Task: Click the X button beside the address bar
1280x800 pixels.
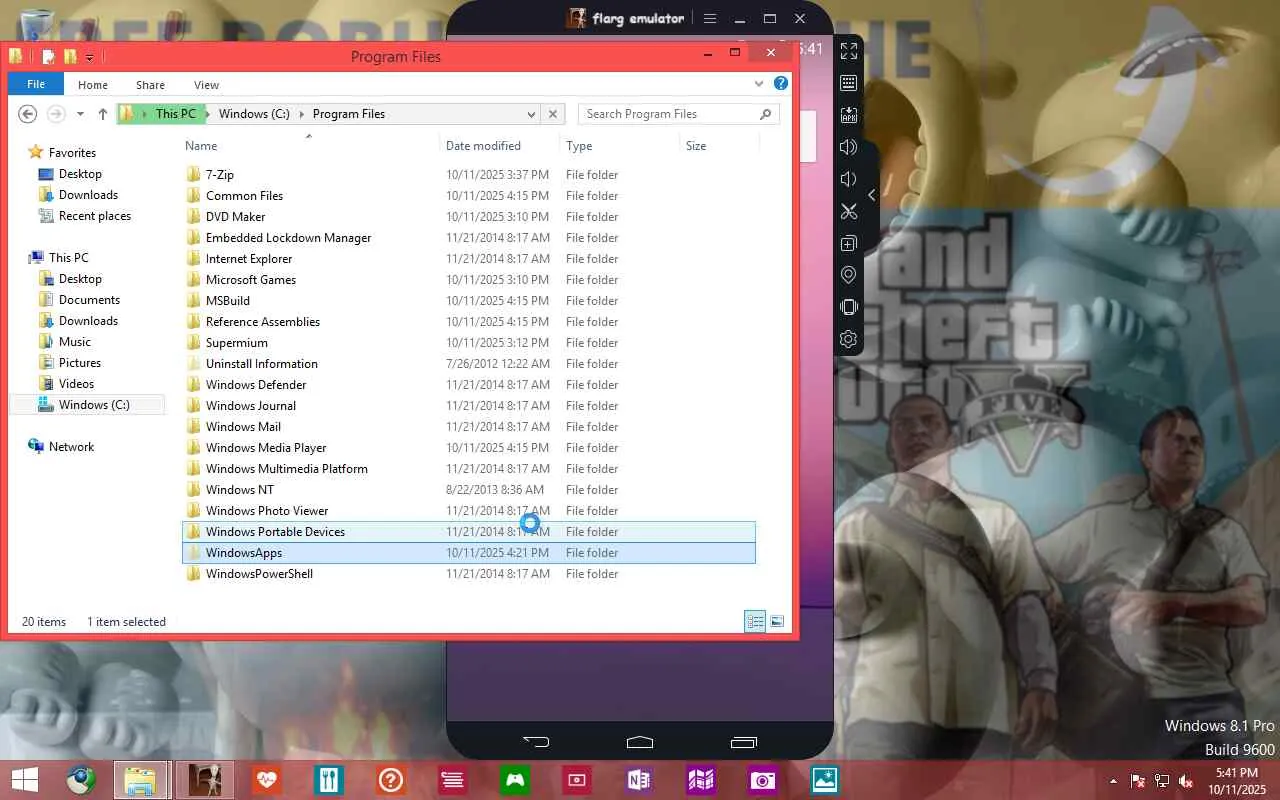Action: [x=553, y=114]
